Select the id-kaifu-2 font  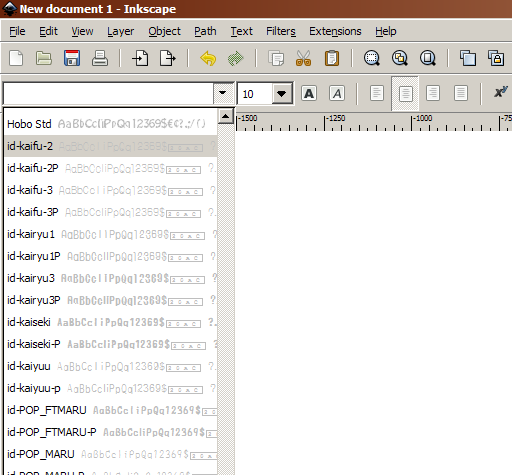click(x=111, y=146)
